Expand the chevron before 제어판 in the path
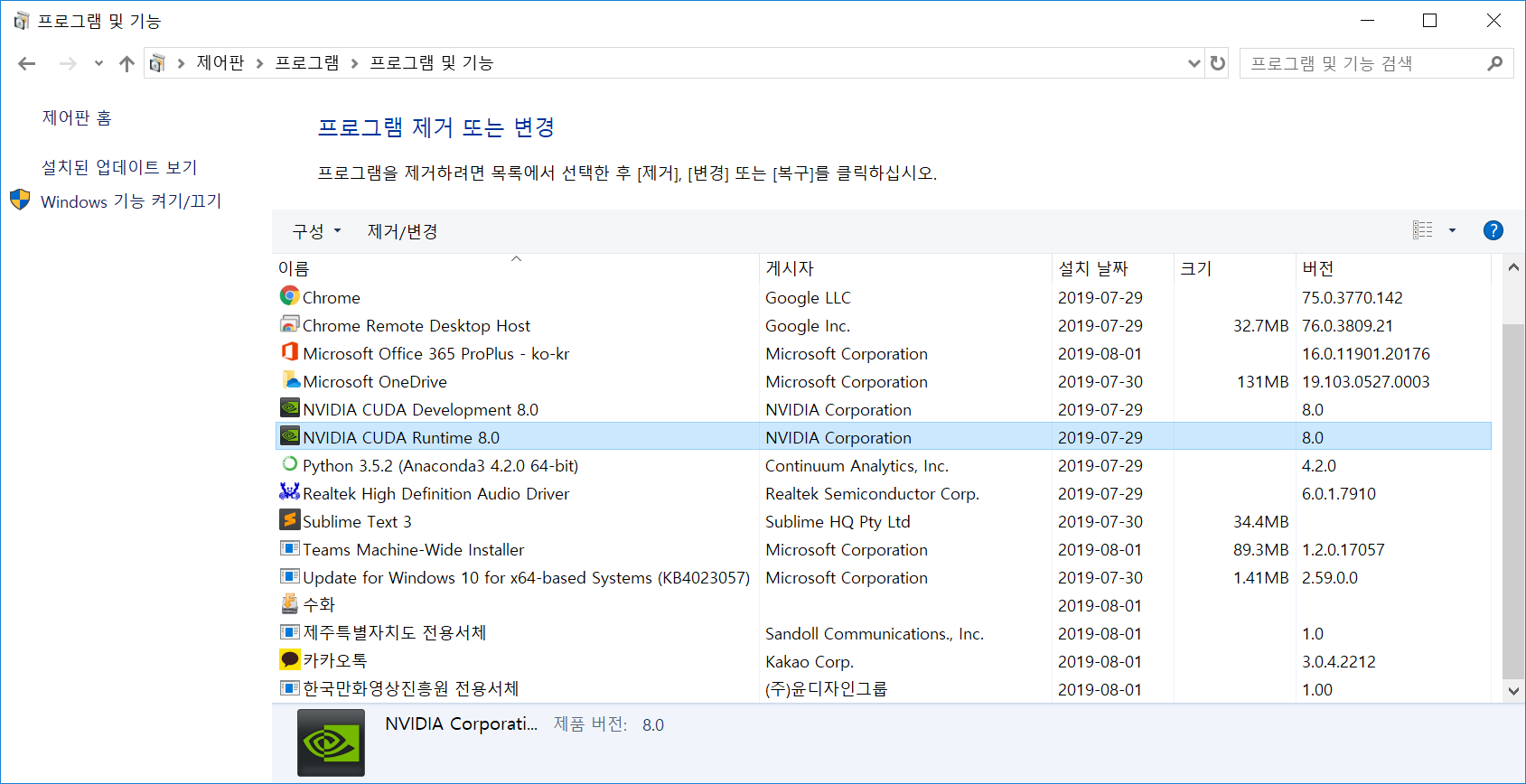Viewport: 1526px width, 784px height. [x=181, y=63]
